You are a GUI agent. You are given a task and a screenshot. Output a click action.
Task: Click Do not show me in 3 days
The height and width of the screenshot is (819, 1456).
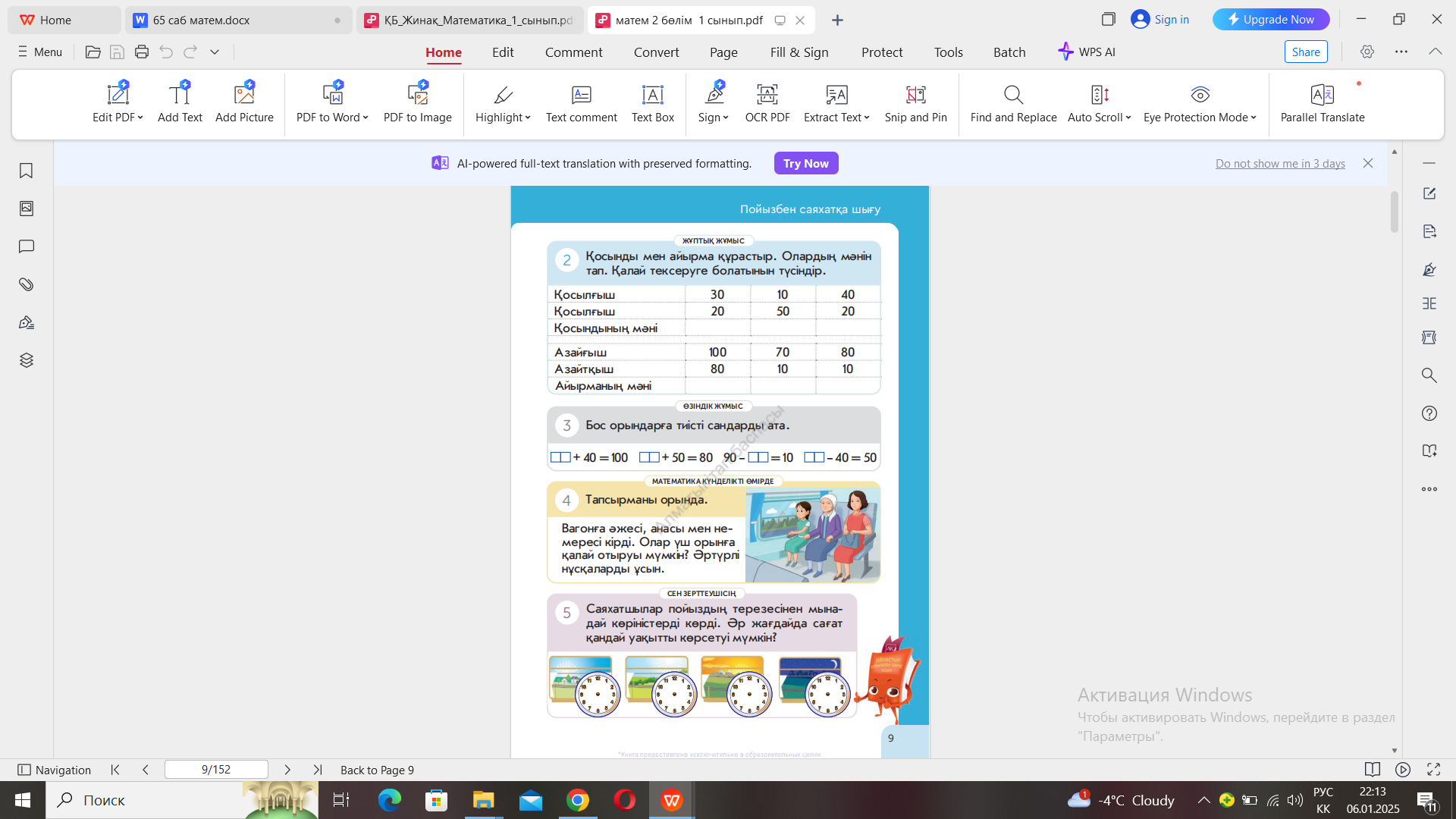pos(1280,164)
